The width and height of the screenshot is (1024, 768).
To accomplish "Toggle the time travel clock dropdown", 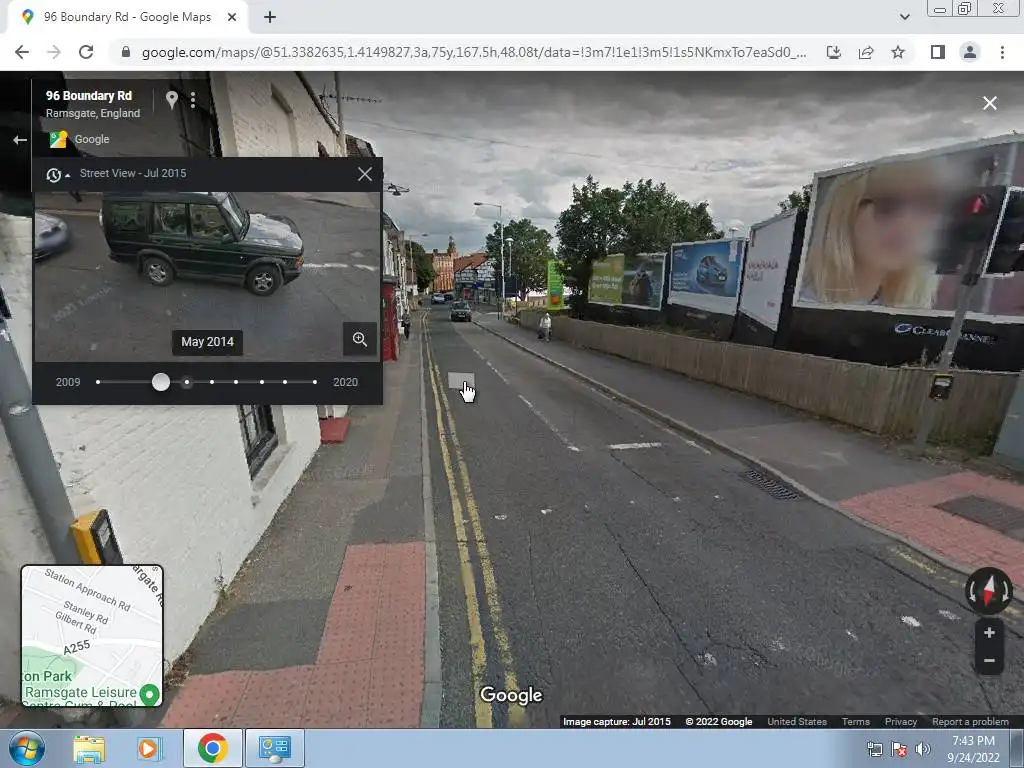I will (x=57, y=174).
